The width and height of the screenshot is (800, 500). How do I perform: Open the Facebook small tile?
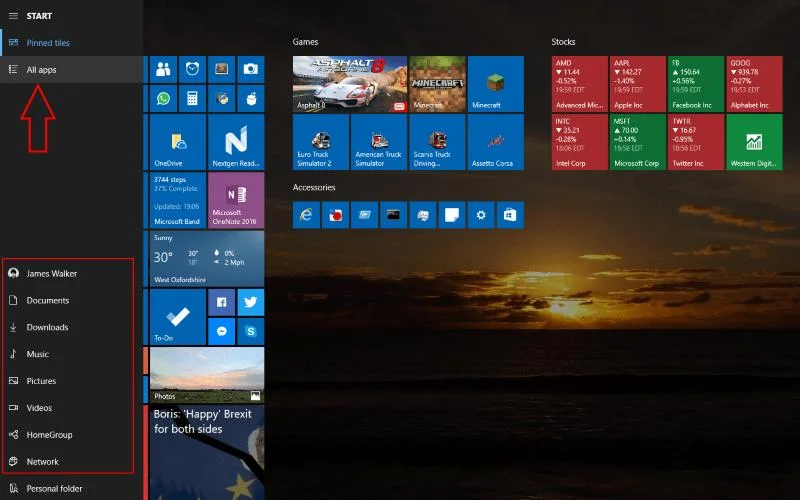tap(221, 302)
